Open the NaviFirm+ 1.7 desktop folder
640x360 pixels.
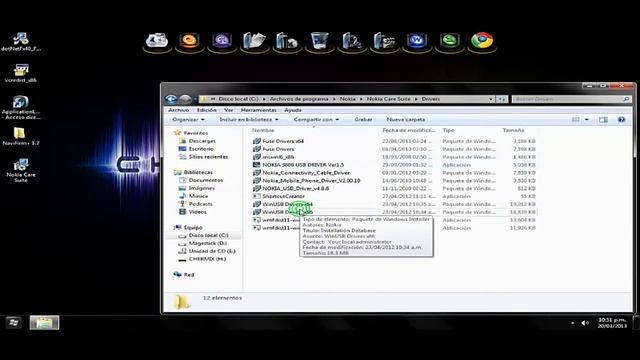[x=20, y=137]
